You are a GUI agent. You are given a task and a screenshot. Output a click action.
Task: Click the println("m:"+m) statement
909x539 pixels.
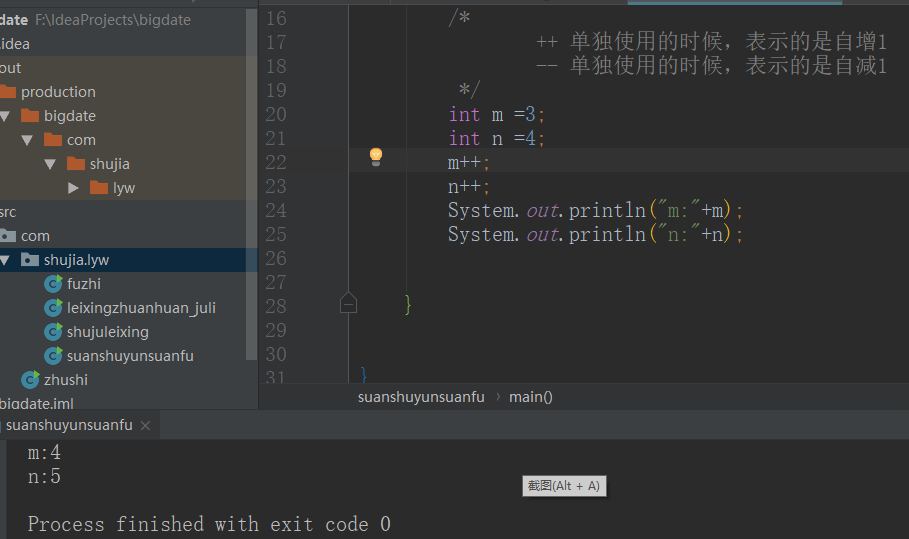click(595, 210)
